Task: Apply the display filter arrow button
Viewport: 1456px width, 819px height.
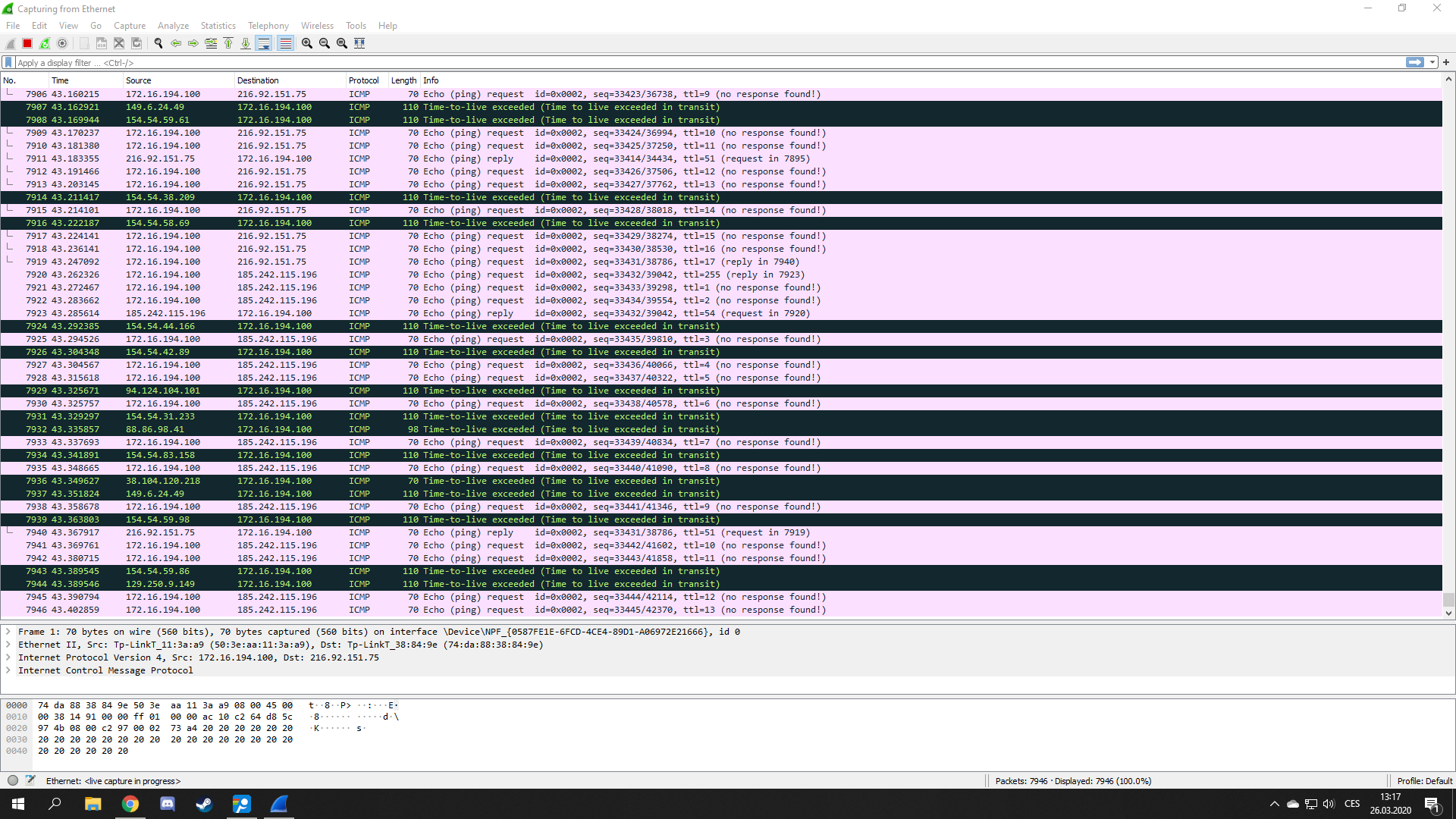Action: click(1414, 63)
